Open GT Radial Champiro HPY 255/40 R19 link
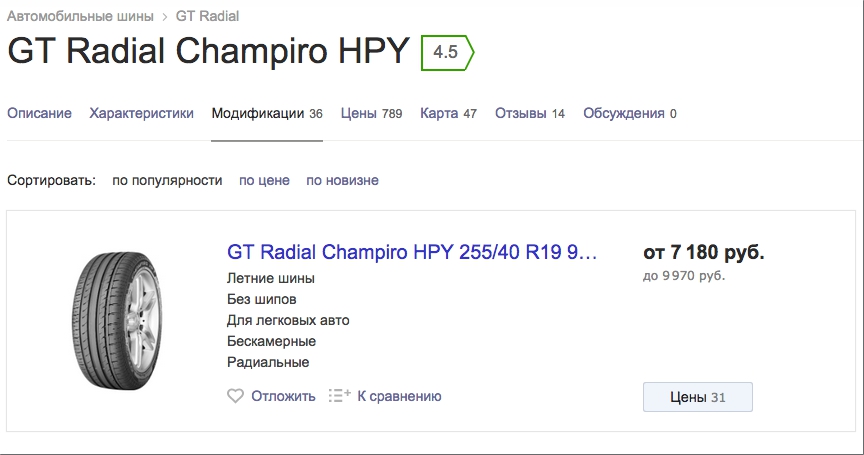Viewport: 864px width, 455px height. click(412, 252)
